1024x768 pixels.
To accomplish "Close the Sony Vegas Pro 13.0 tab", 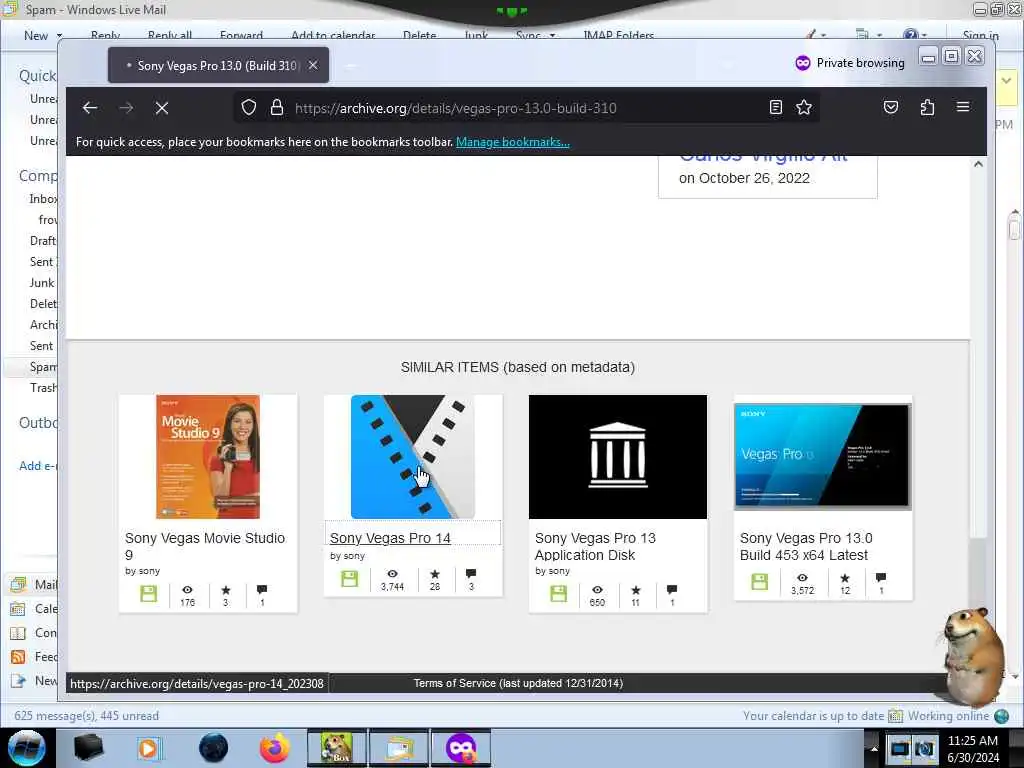I will pyautogui.click(x=313, y=65).
